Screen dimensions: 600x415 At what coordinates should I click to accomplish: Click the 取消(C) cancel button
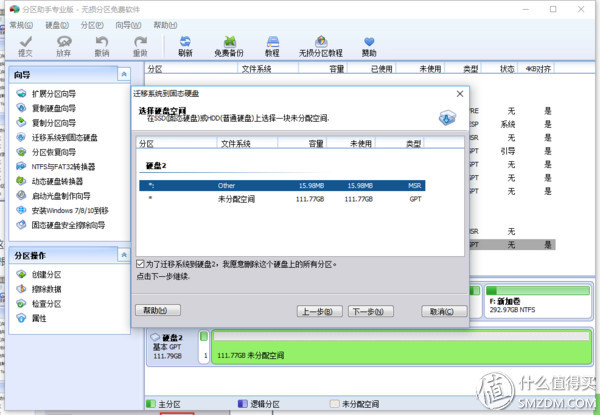(444, 312)
